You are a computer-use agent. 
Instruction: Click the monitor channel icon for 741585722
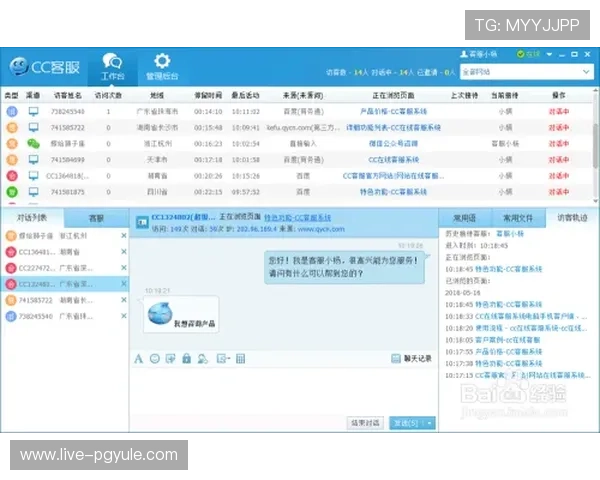coord(34,127)
